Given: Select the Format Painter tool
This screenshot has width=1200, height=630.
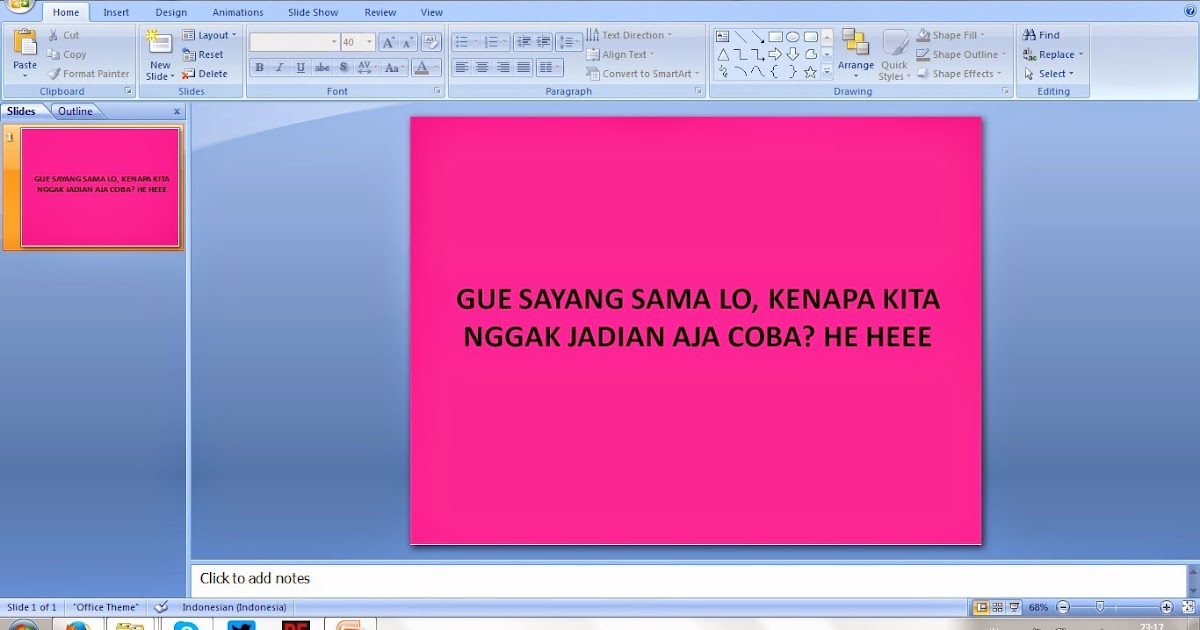Looking at the screenshot, I should 88,73.
